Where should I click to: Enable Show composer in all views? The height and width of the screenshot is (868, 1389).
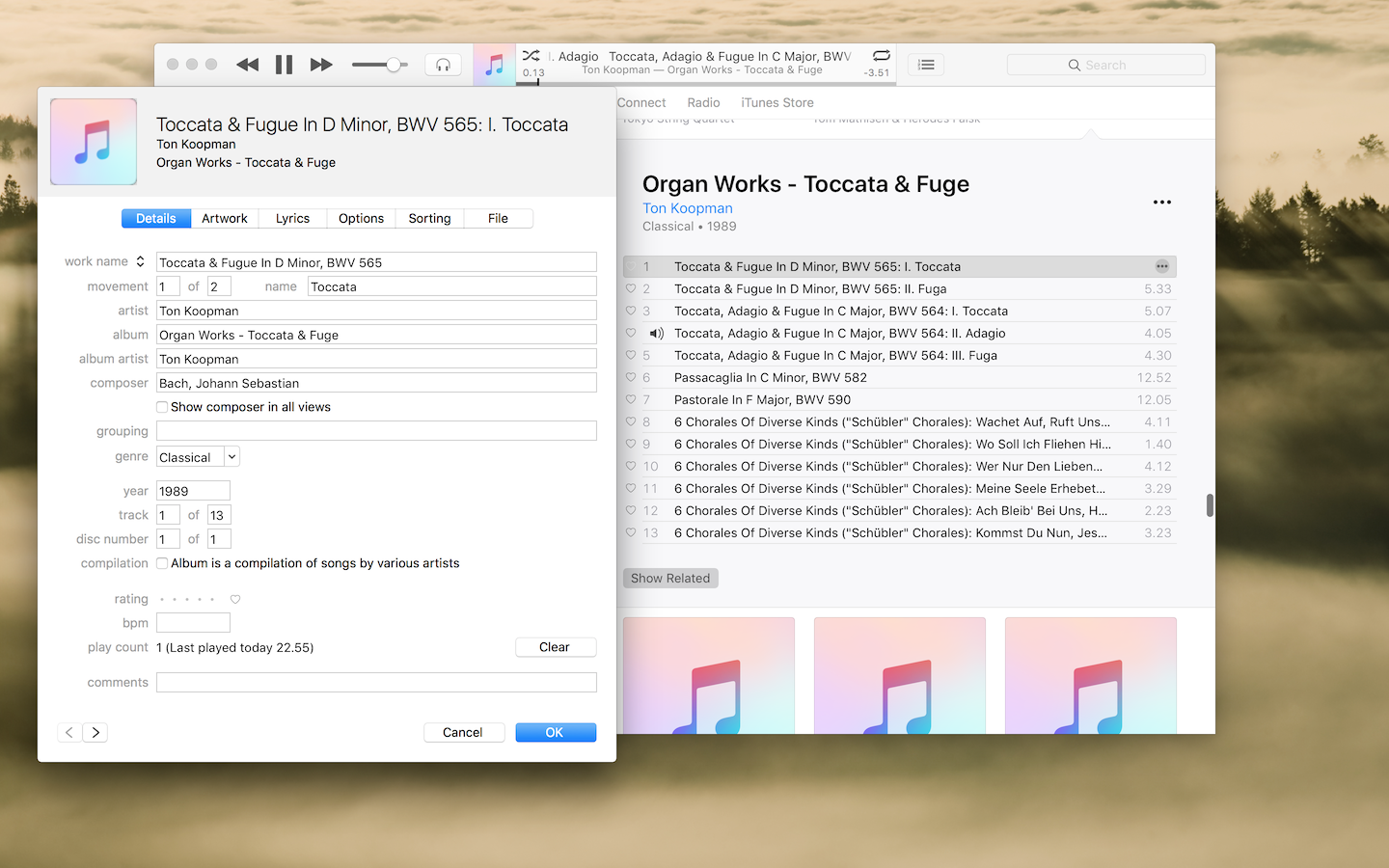pos(162,407)
